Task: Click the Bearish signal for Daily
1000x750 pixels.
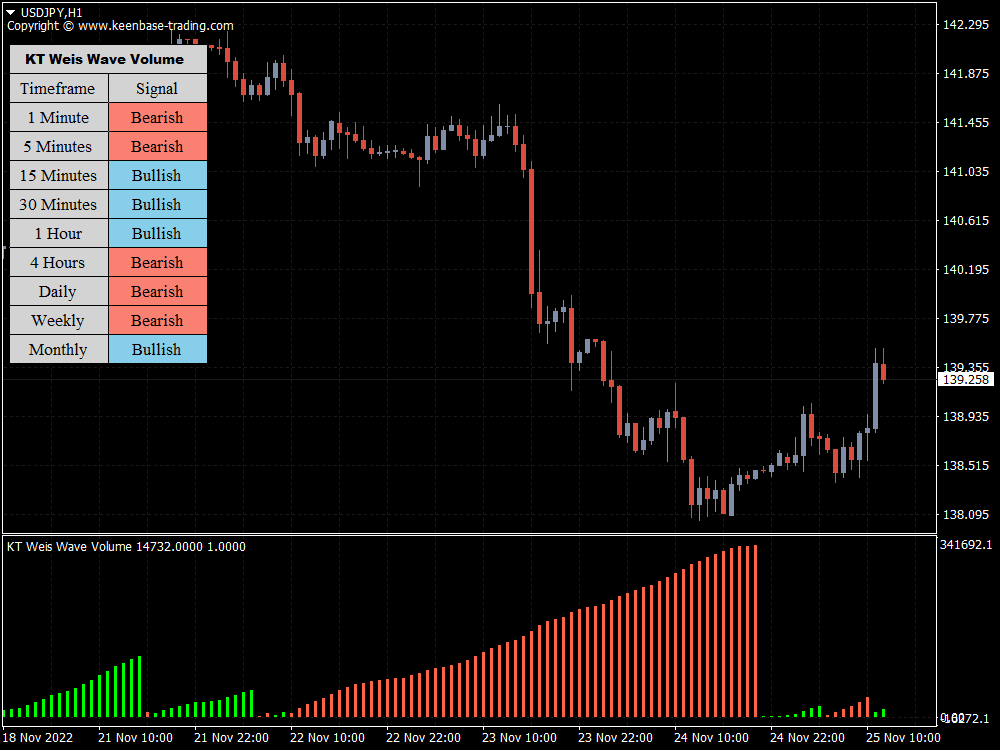Action: coord(158,291)
